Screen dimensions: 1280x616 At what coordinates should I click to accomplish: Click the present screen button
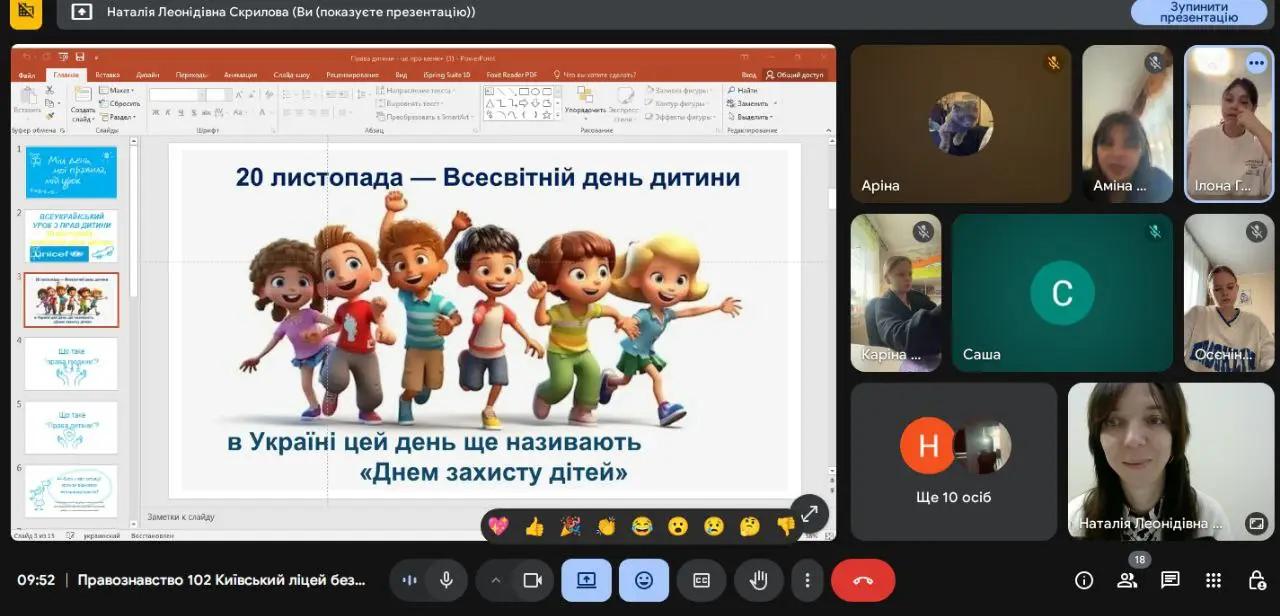pos(586,580)
